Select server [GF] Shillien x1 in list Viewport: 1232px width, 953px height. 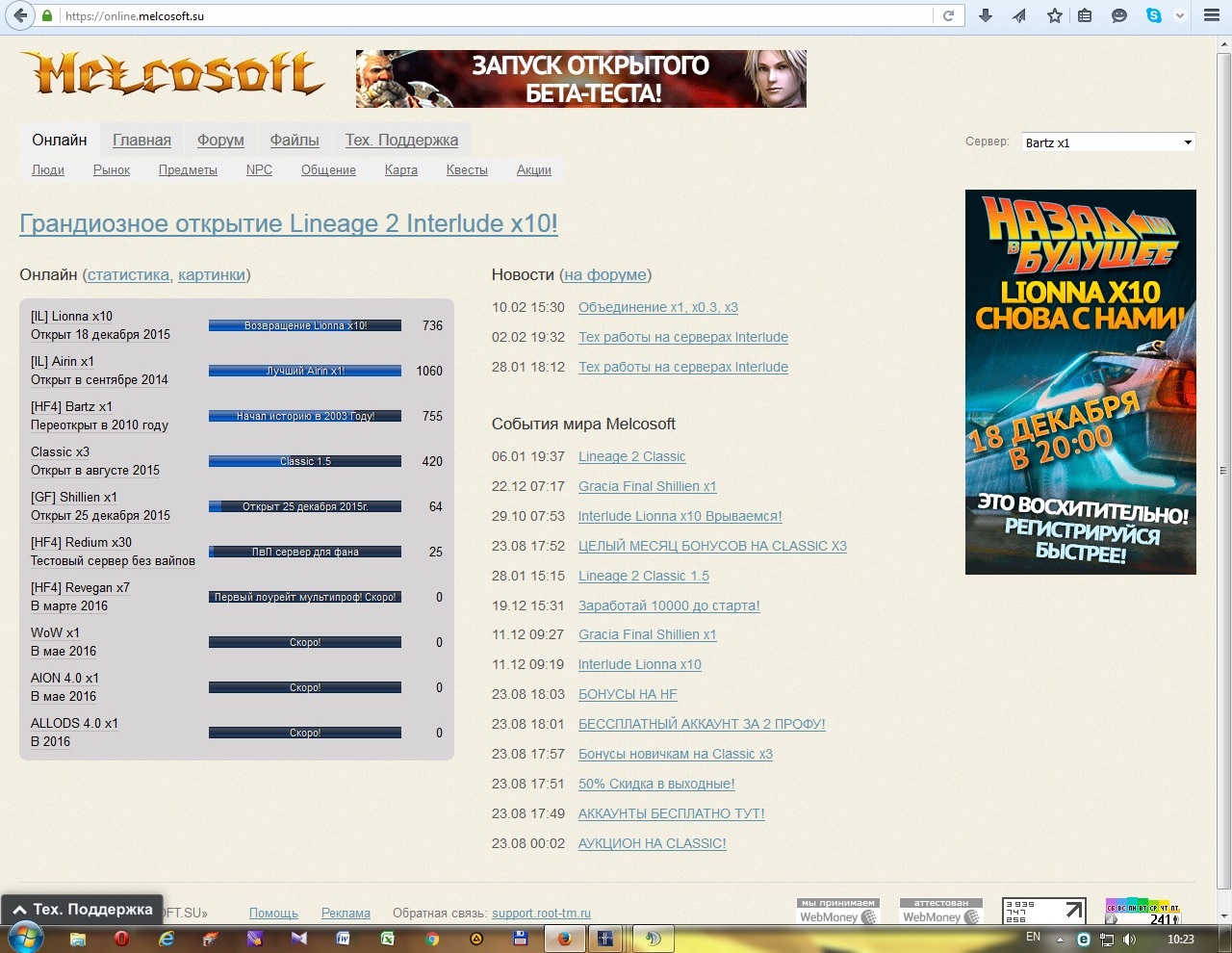coord(74,498)
